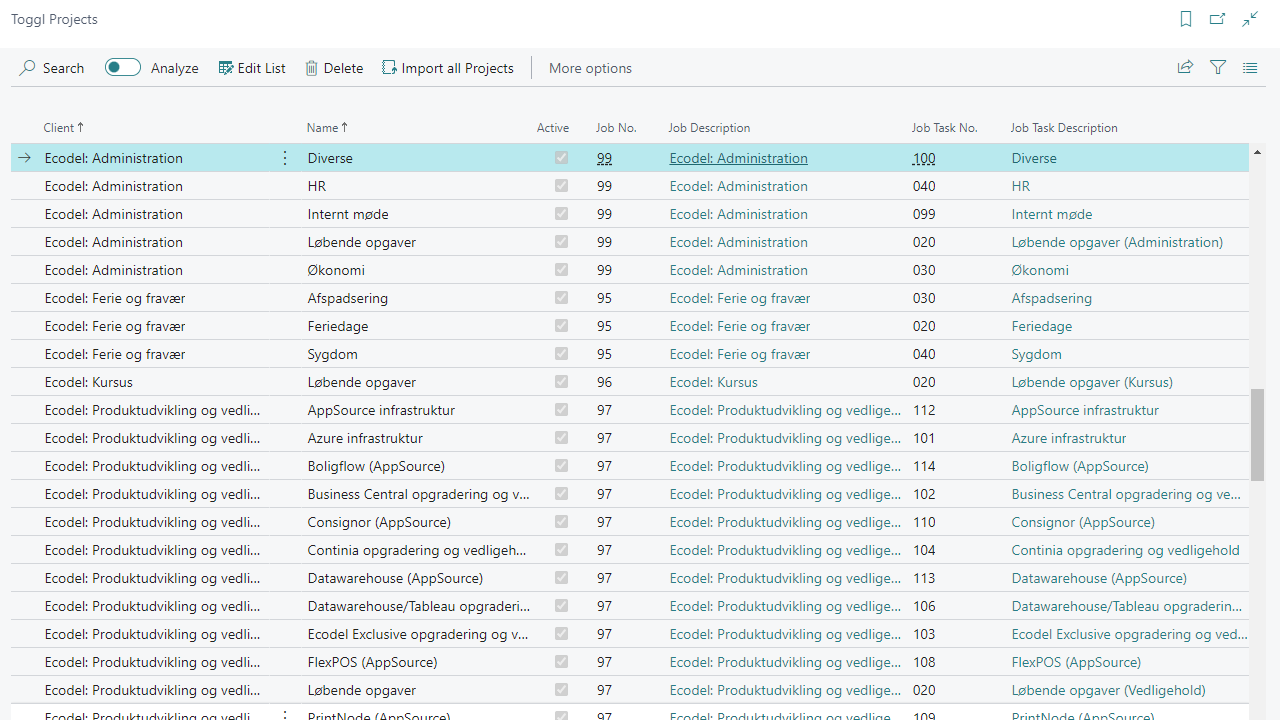
Task: Open page in new window icon
Action: tap(1217, 19)
